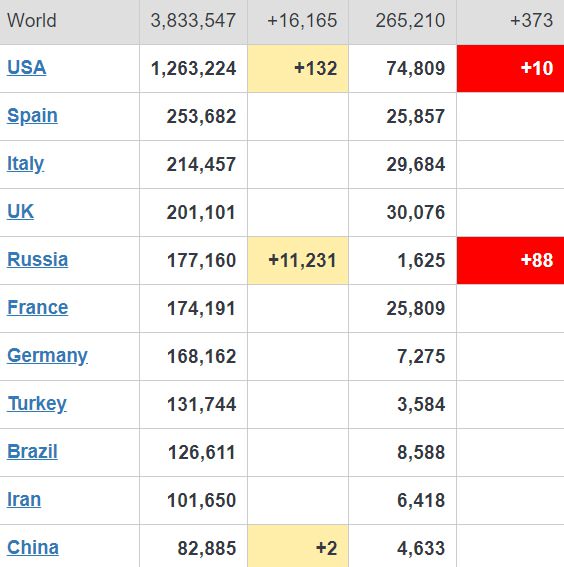Select Russia new cases cell +11,231
564x567 pixels.
298,260
